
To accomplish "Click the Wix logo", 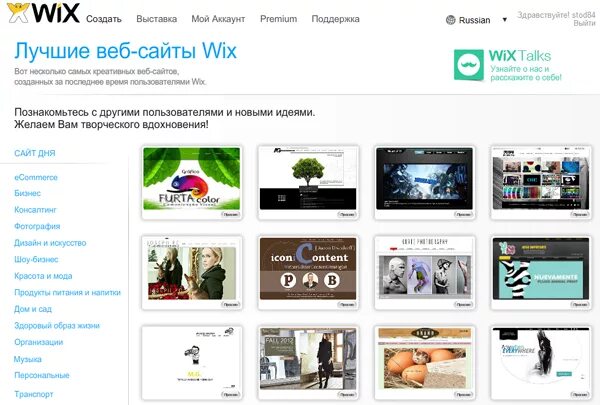I will [x=43, y=13].
